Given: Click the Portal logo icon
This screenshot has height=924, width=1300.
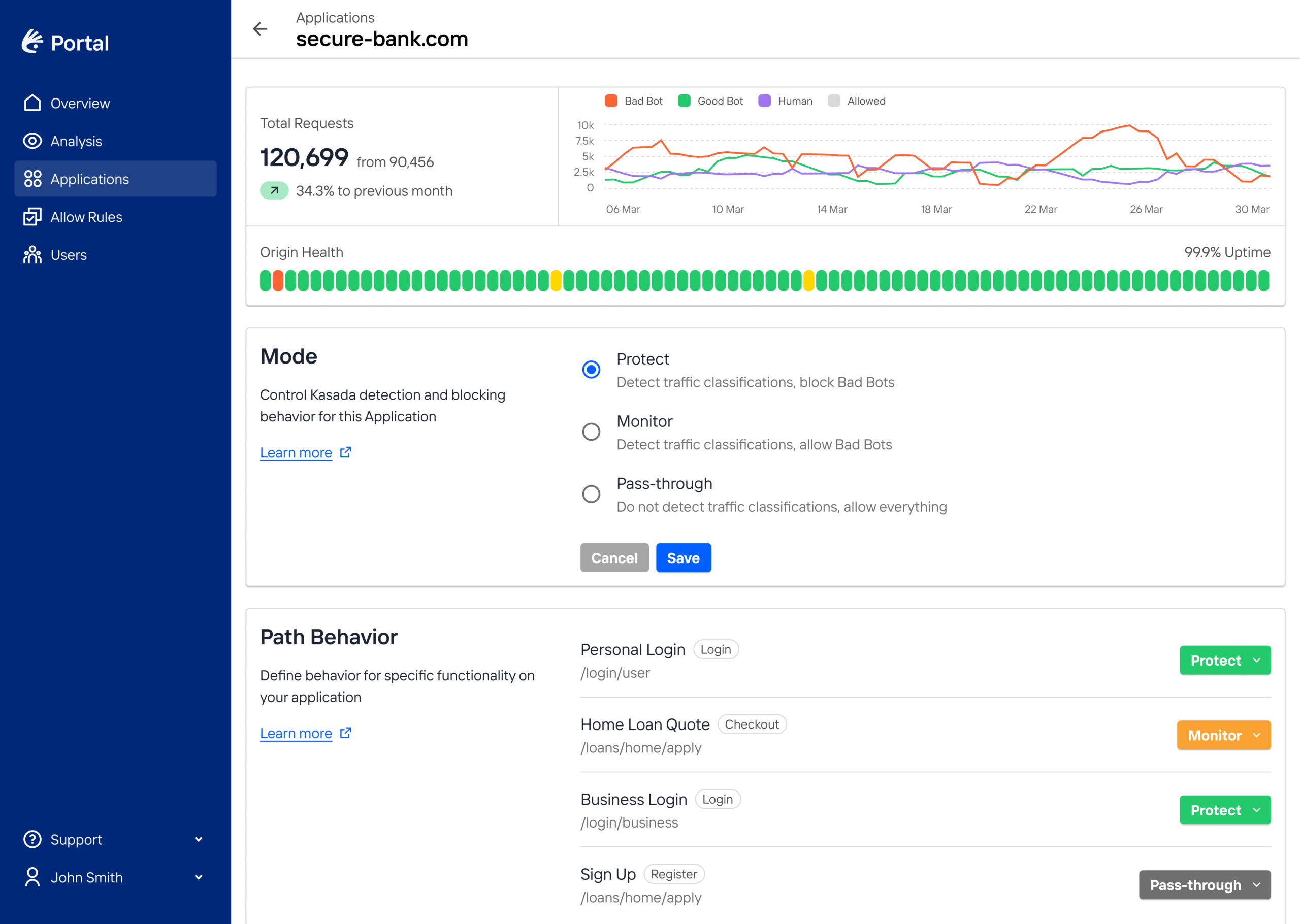Looking at the screenshot, I should coord(32,42).
